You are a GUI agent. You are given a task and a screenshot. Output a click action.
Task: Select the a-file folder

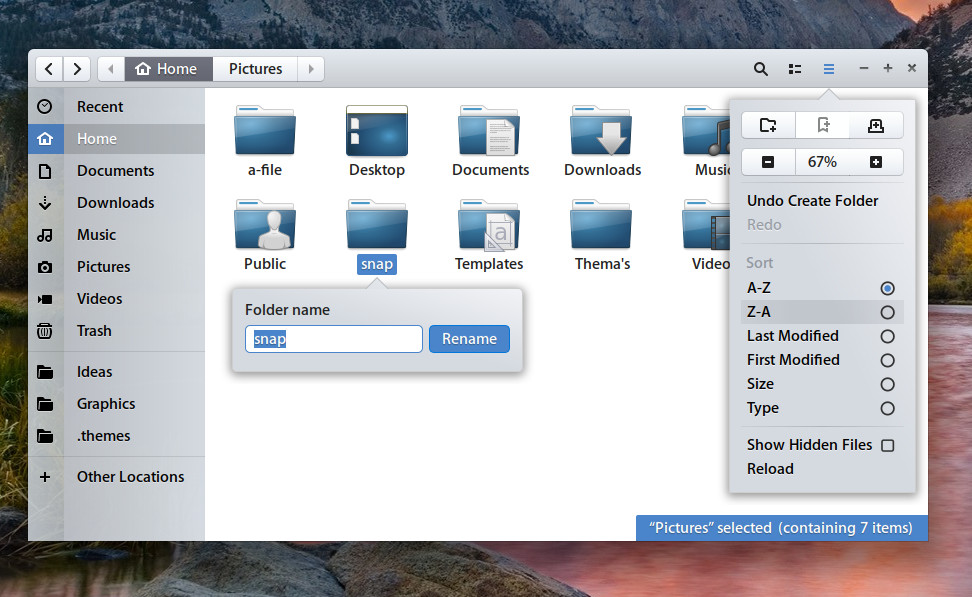tap(265, 131)
